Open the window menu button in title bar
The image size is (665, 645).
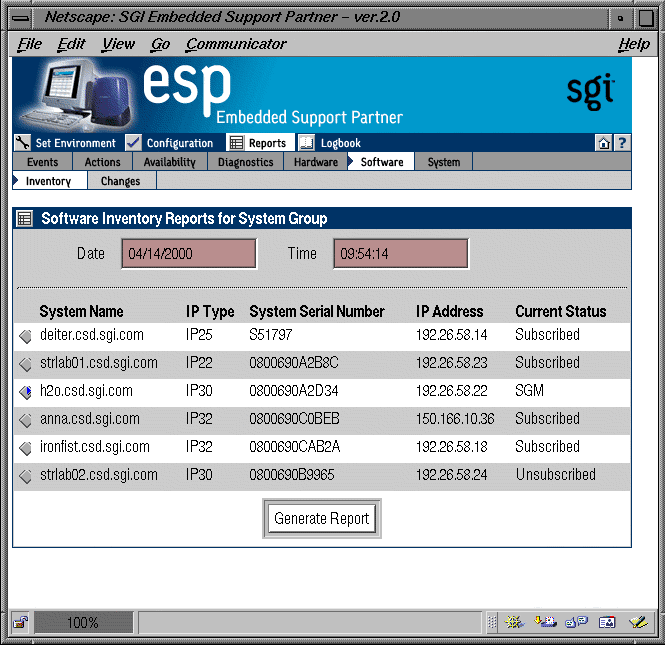pyautogui.click(x=21, y=18)
